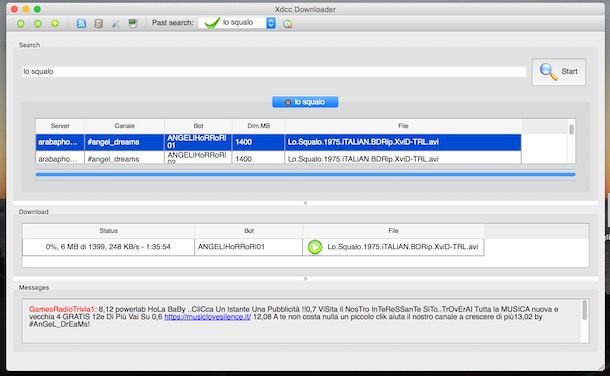This screenshot has height=376, width=610.
Task: Click the first green circle toolbar icon
Action: click(21, 24)
